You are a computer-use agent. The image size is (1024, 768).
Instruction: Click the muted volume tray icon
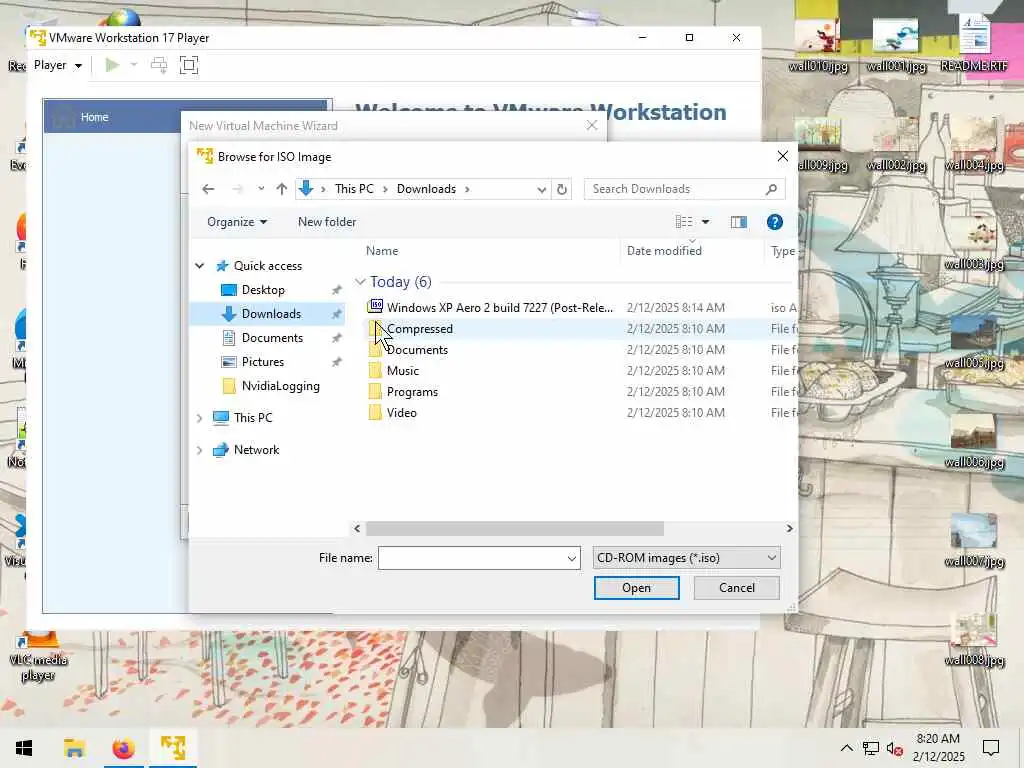click(895, 748)
